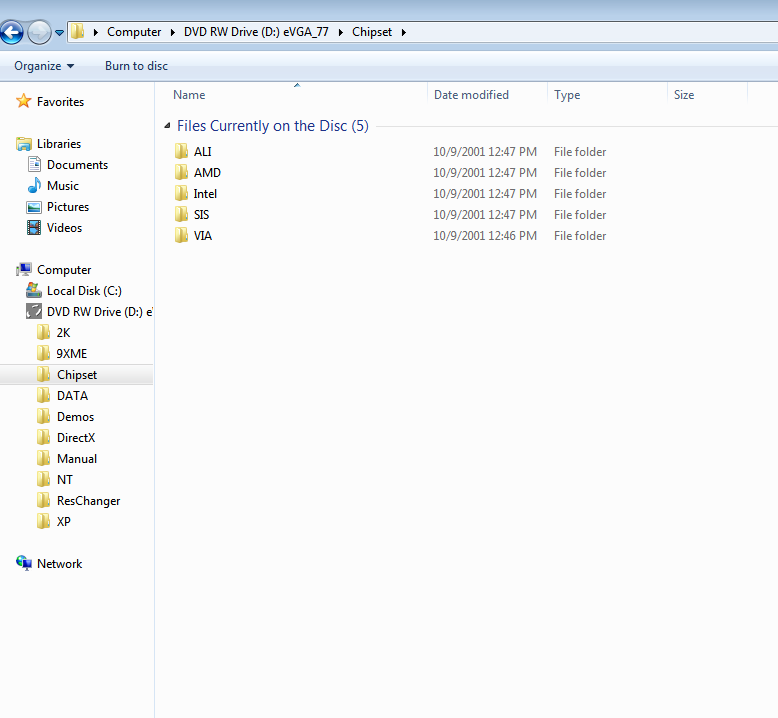Image resolution: width=778 pixels, height=718 pixels.
Task: Open the Intel folder in file list
Action: [x=205, y=194]
